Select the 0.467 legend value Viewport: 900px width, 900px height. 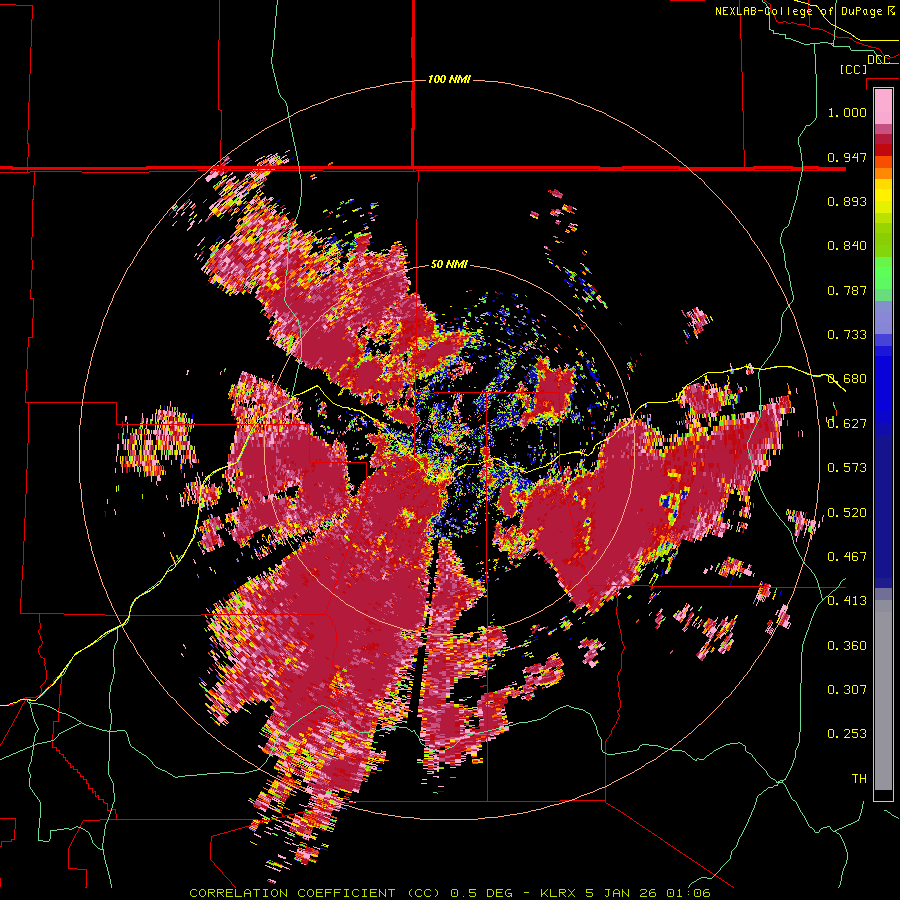coord(847,557)
